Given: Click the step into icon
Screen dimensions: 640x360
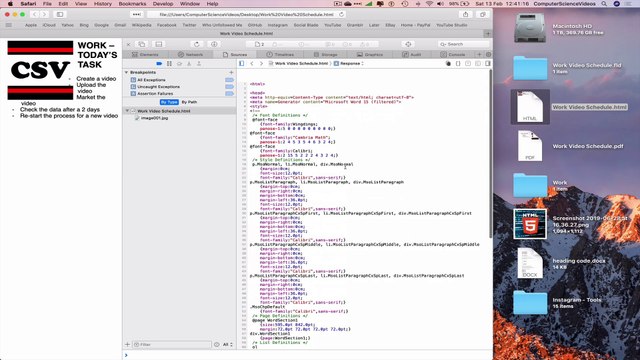Looking at the screenshot, I should tap(189, 64).
